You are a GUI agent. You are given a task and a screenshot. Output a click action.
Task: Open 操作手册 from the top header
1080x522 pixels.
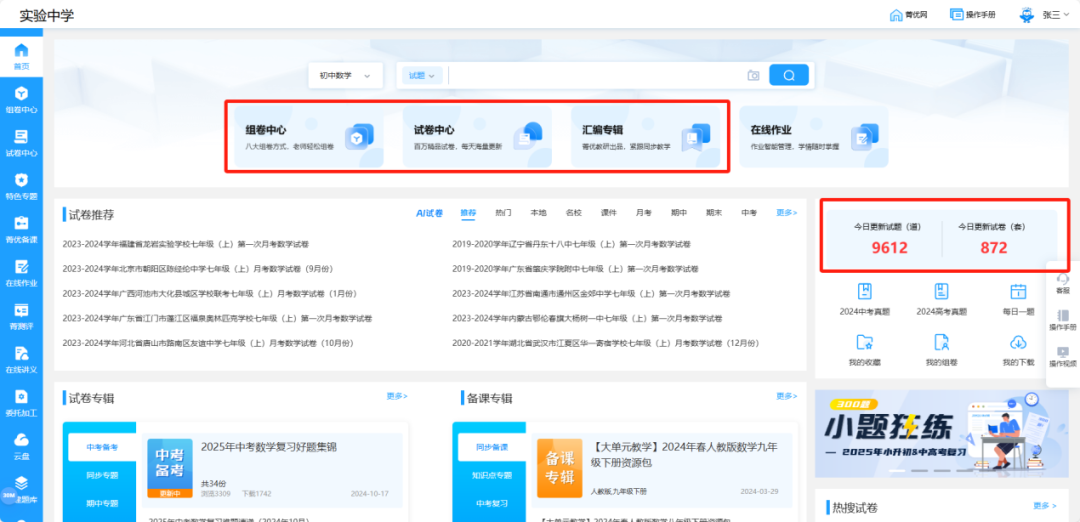tap(973, 14)
